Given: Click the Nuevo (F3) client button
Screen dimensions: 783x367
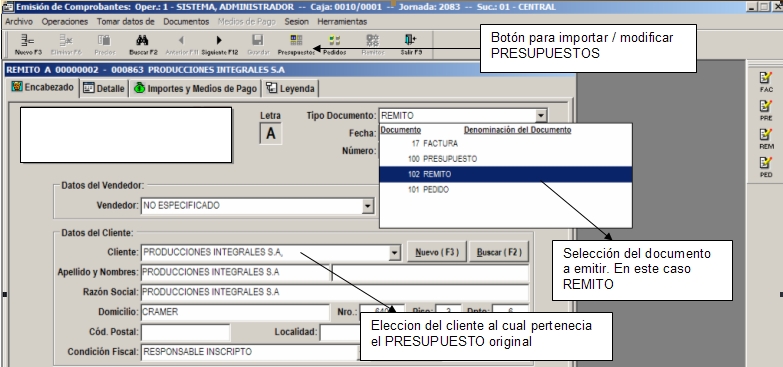Looking at the screenshot, I should pyautogui.click(x=437, y=252).
